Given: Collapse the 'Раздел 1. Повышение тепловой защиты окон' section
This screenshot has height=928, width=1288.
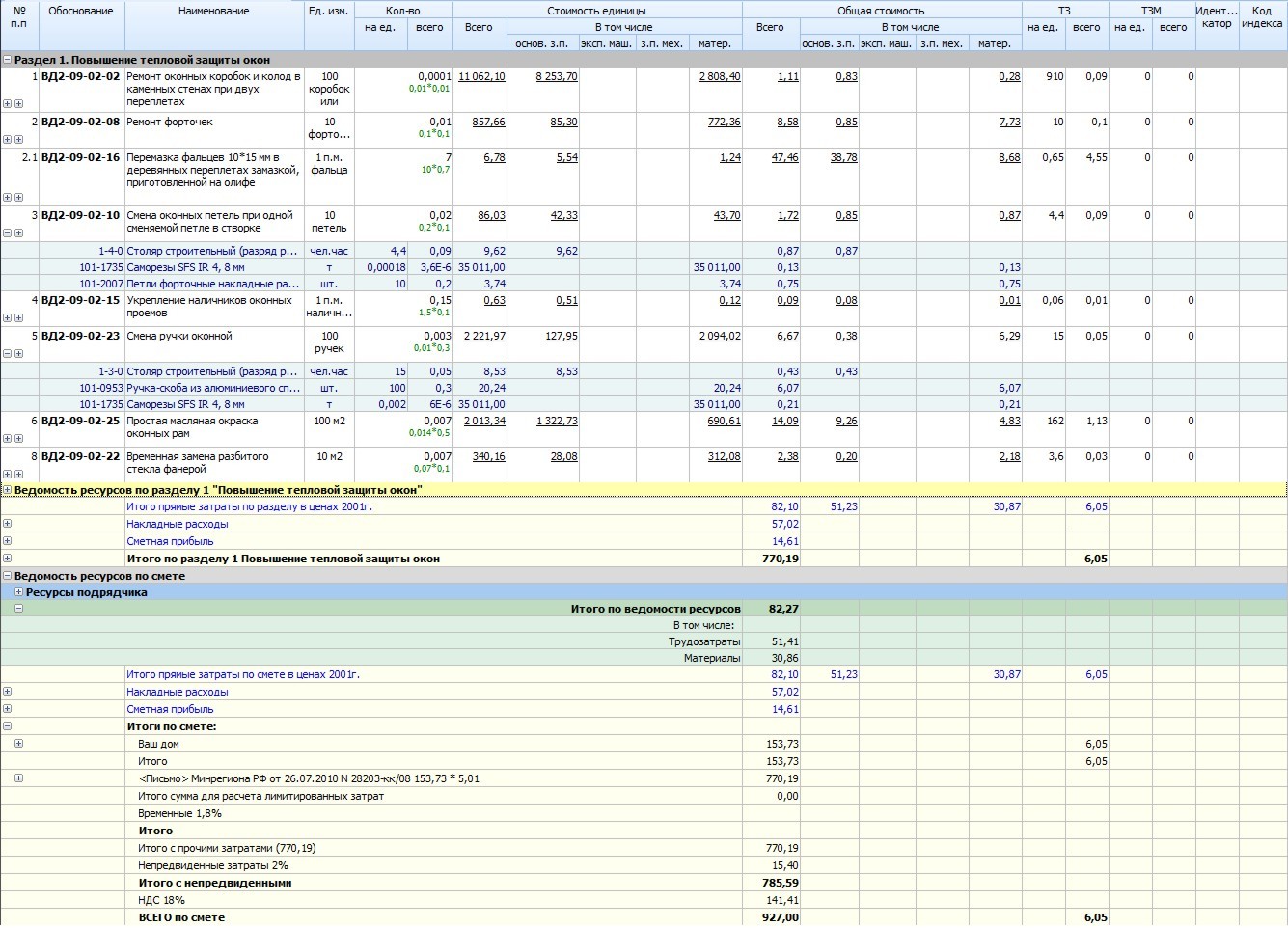Looking at the screenshot, I should click(8, 60).
